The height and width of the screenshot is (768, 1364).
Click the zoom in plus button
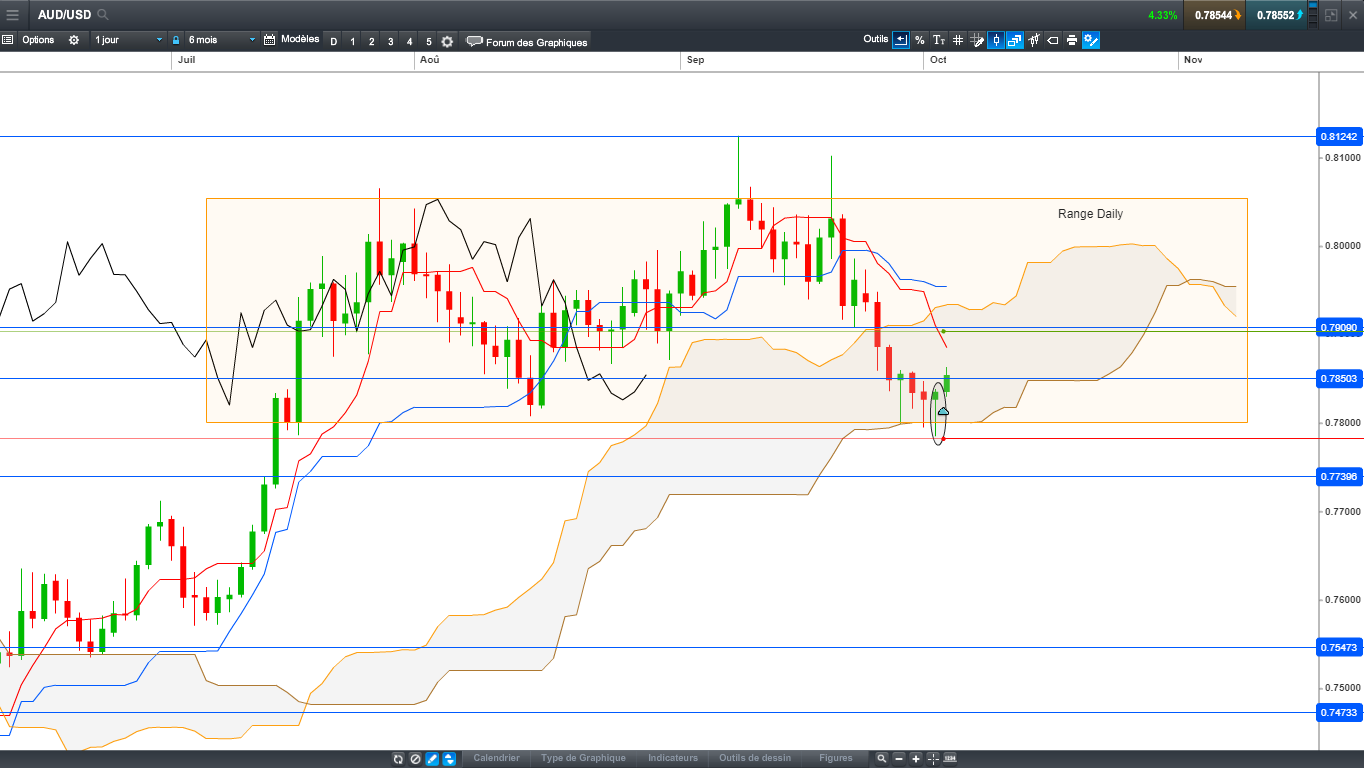(916, 758)
